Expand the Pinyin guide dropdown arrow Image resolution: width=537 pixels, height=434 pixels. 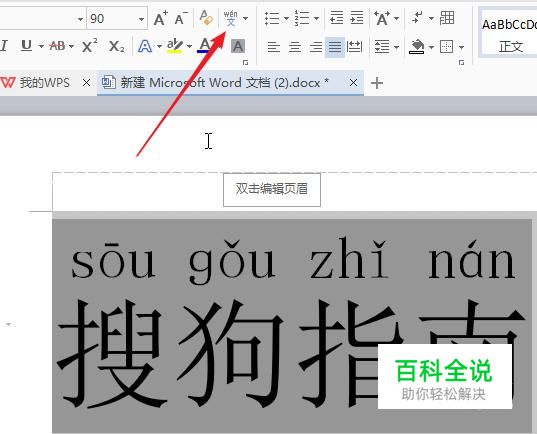click(246, 18)
